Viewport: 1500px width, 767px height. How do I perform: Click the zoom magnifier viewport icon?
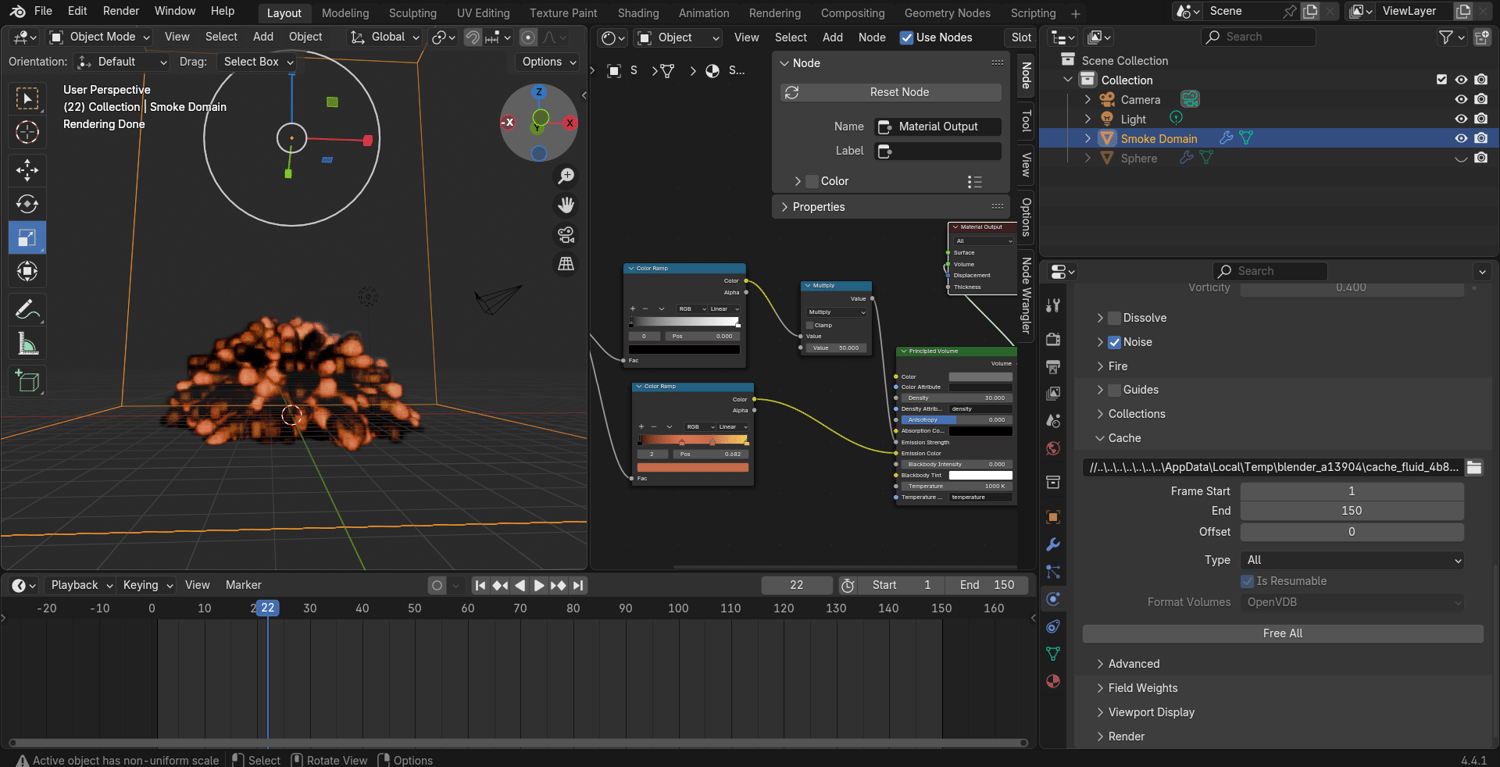(566, 176)
